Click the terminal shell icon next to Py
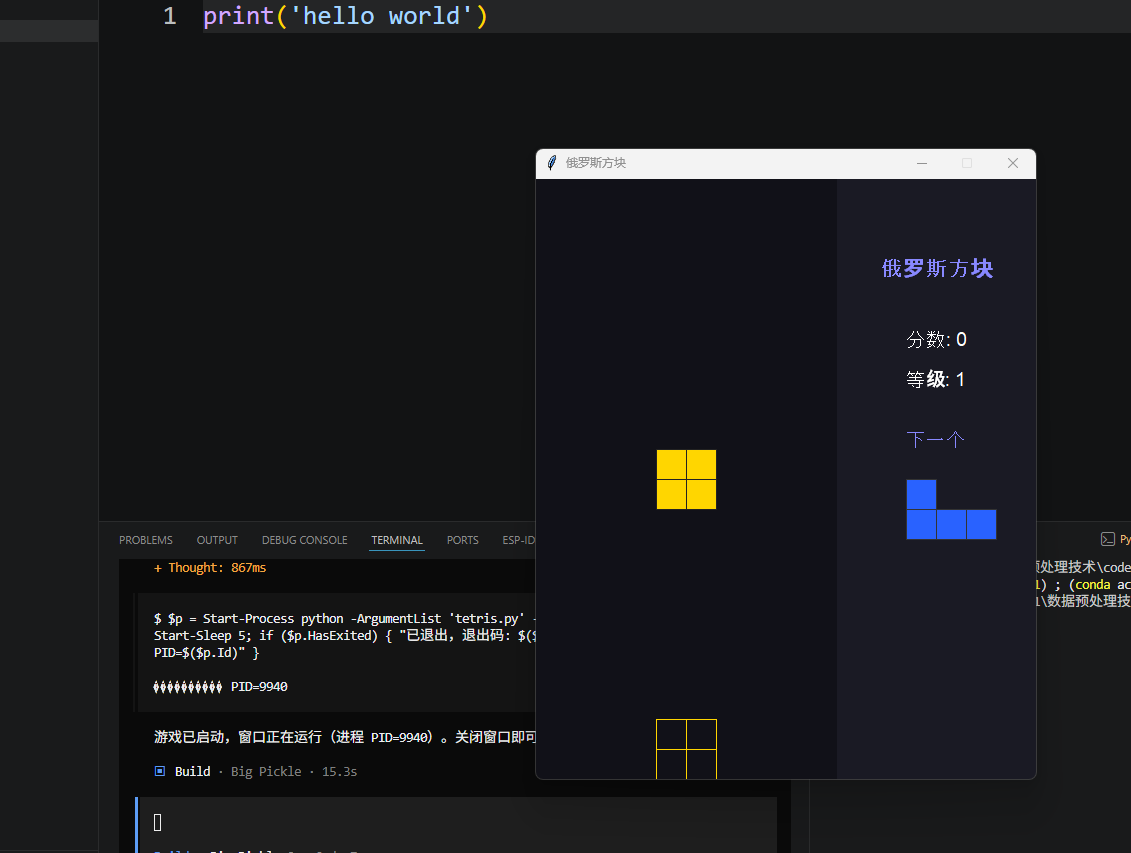The image size is (1131, 853). pos(1108,539)
